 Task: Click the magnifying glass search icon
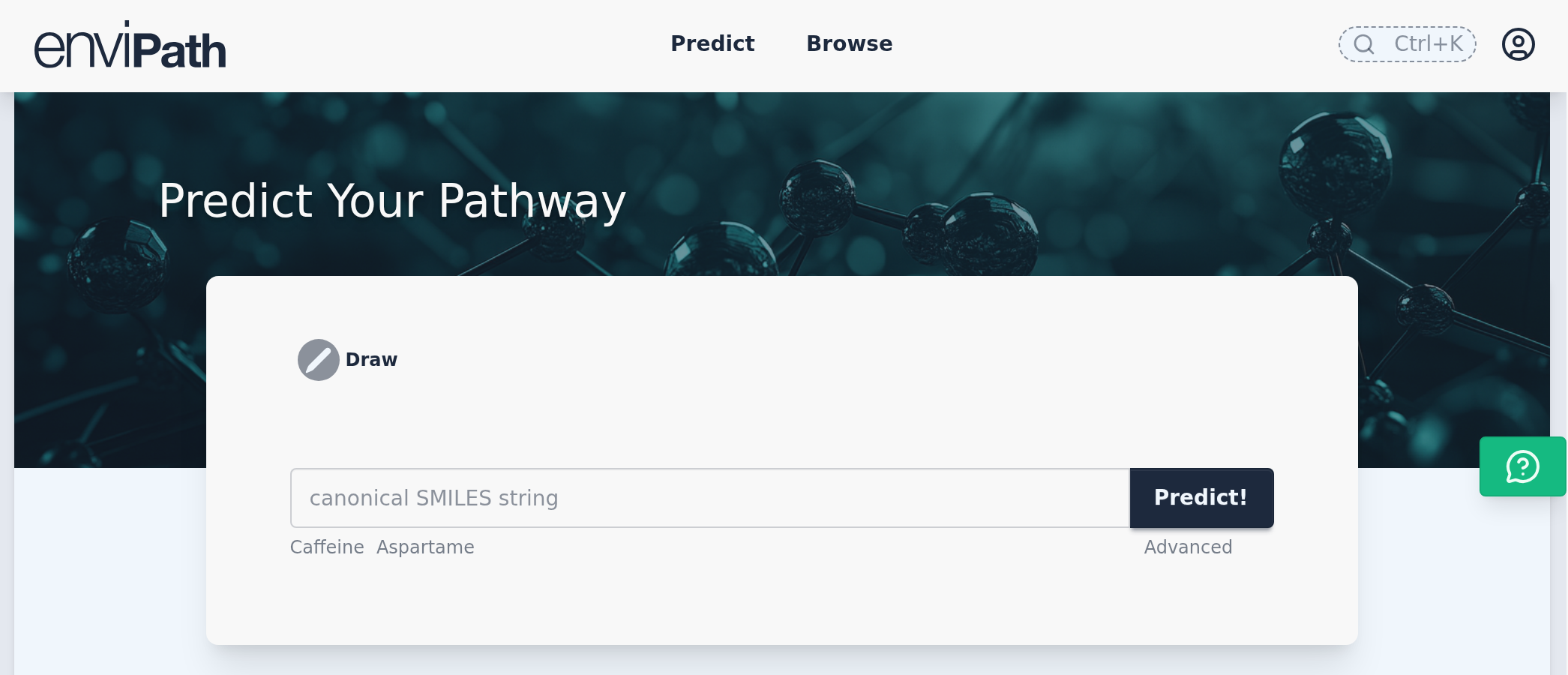tap(1364, 44)
